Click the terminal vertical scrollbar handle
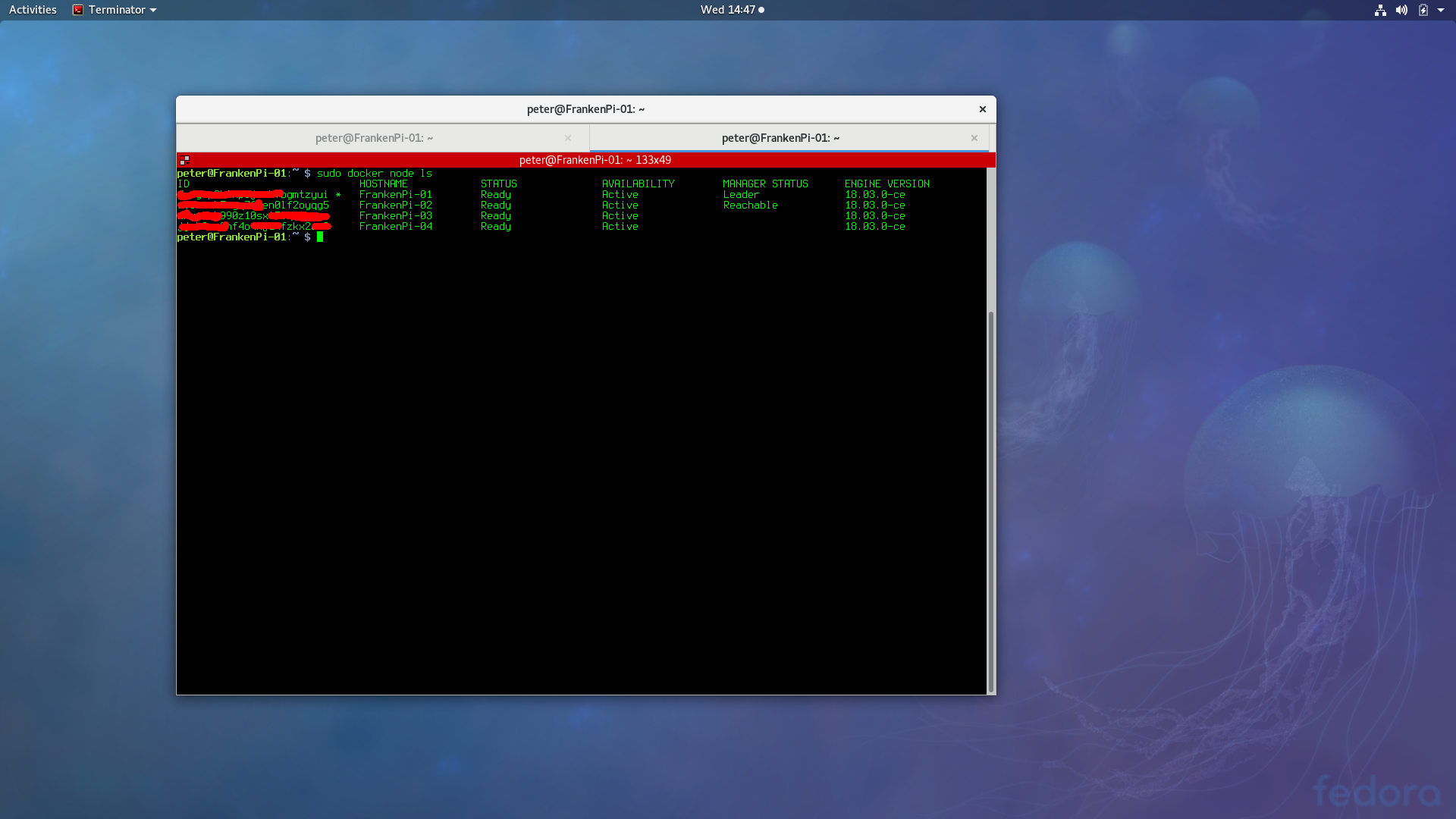 tap(990, 500)
